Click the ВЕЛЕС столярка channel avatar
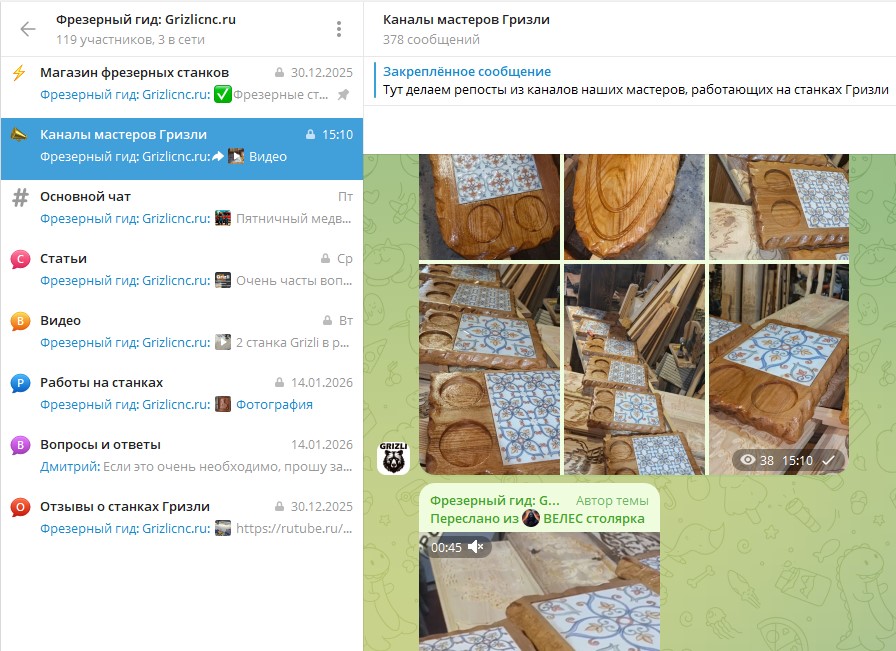The width and height of the screenshot is (896, 651). [531, 518]
